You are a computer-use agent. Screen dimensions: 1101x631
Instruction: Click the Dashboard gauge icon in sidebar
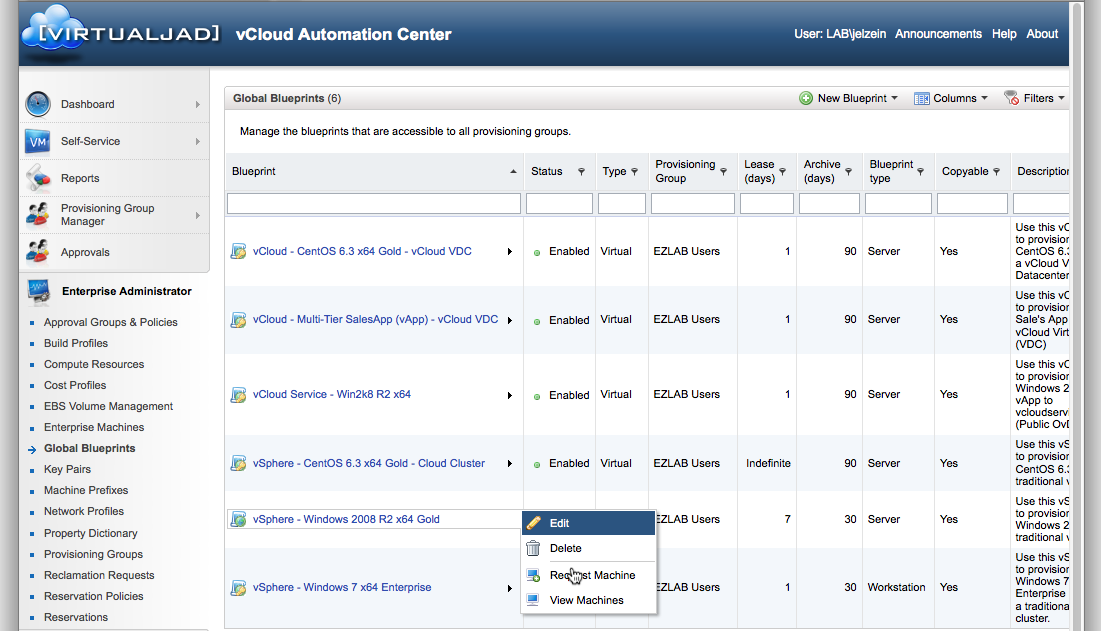[38, 104]
